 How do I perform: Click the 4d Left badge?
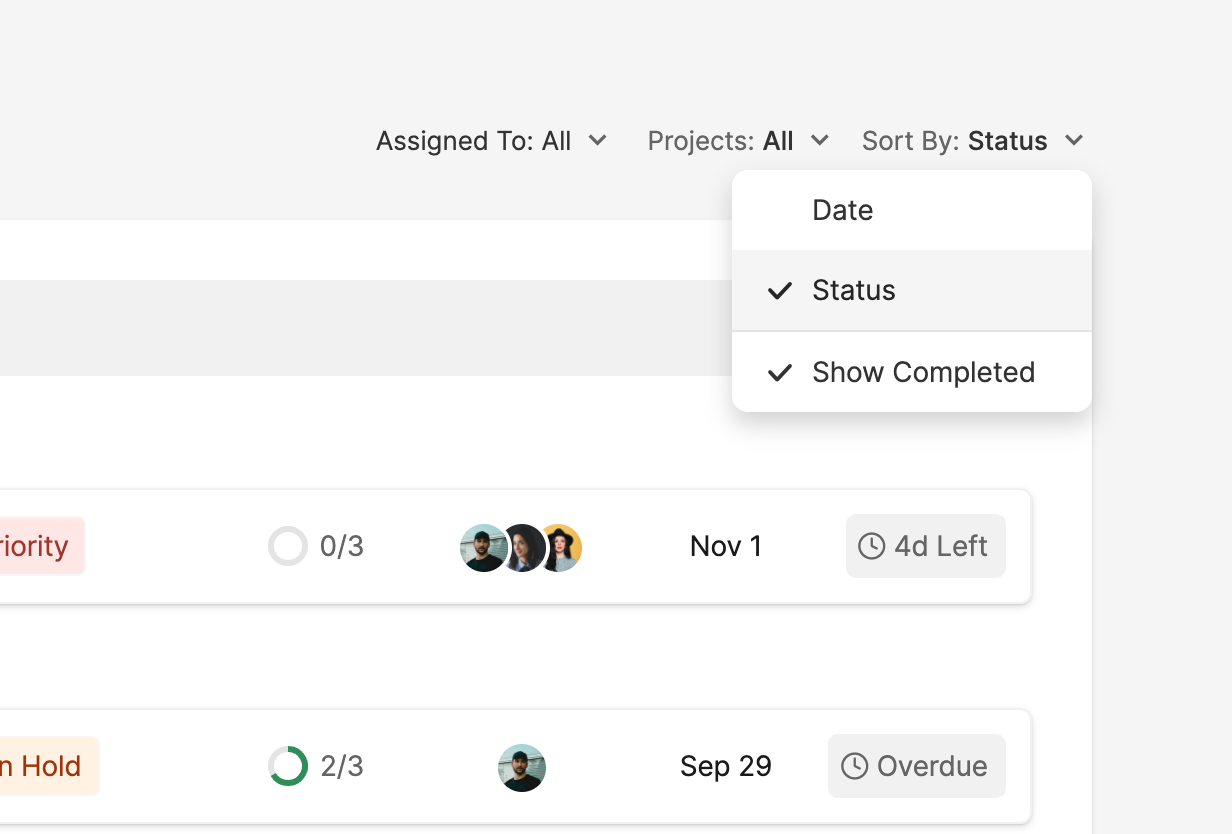click(x=926, y=546)
